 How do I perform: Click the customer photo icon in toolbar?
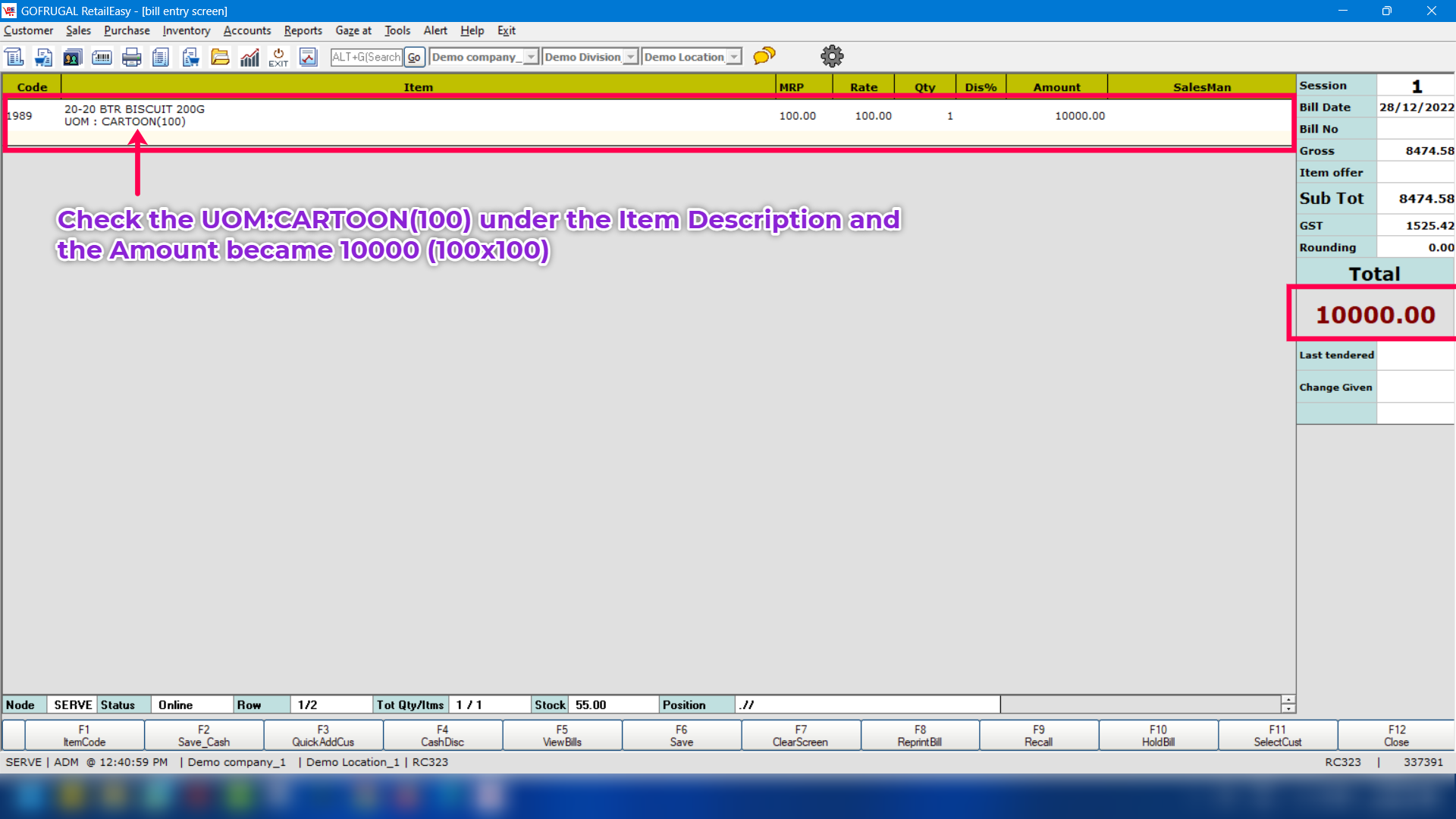(72, 57)
